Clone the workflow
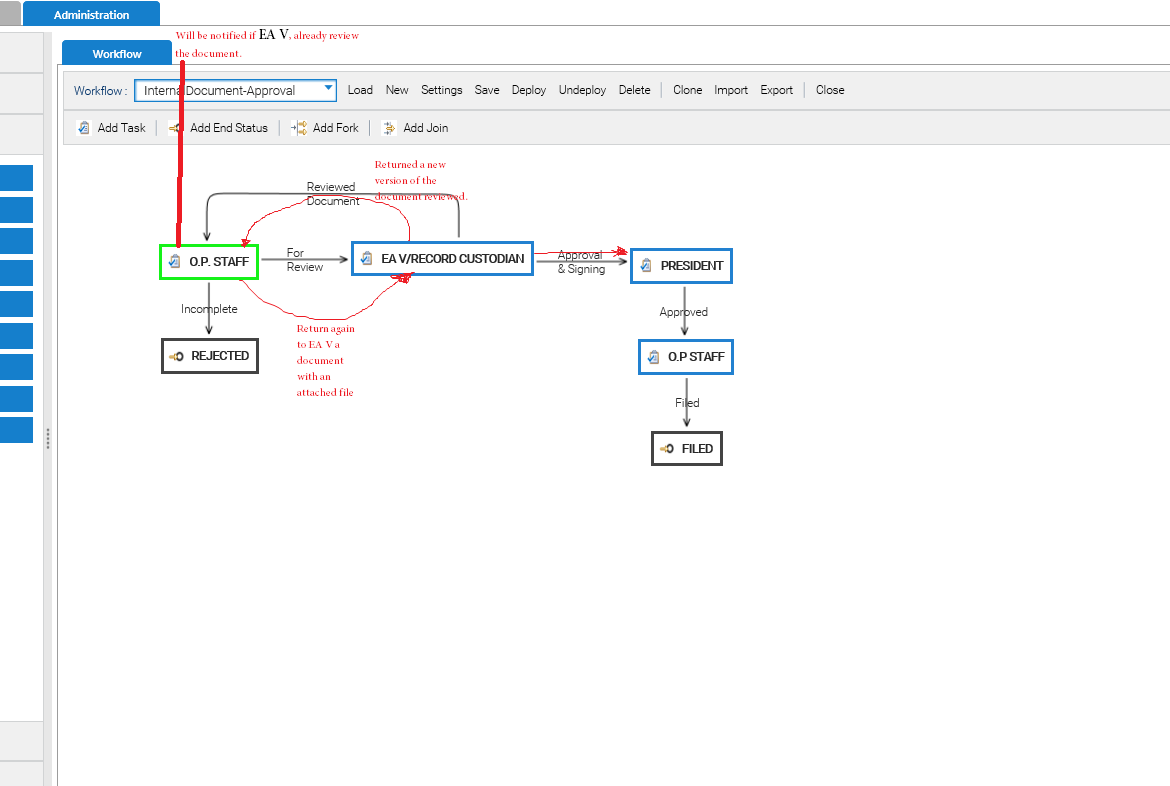1170x786 pixels. coord(687,90)
